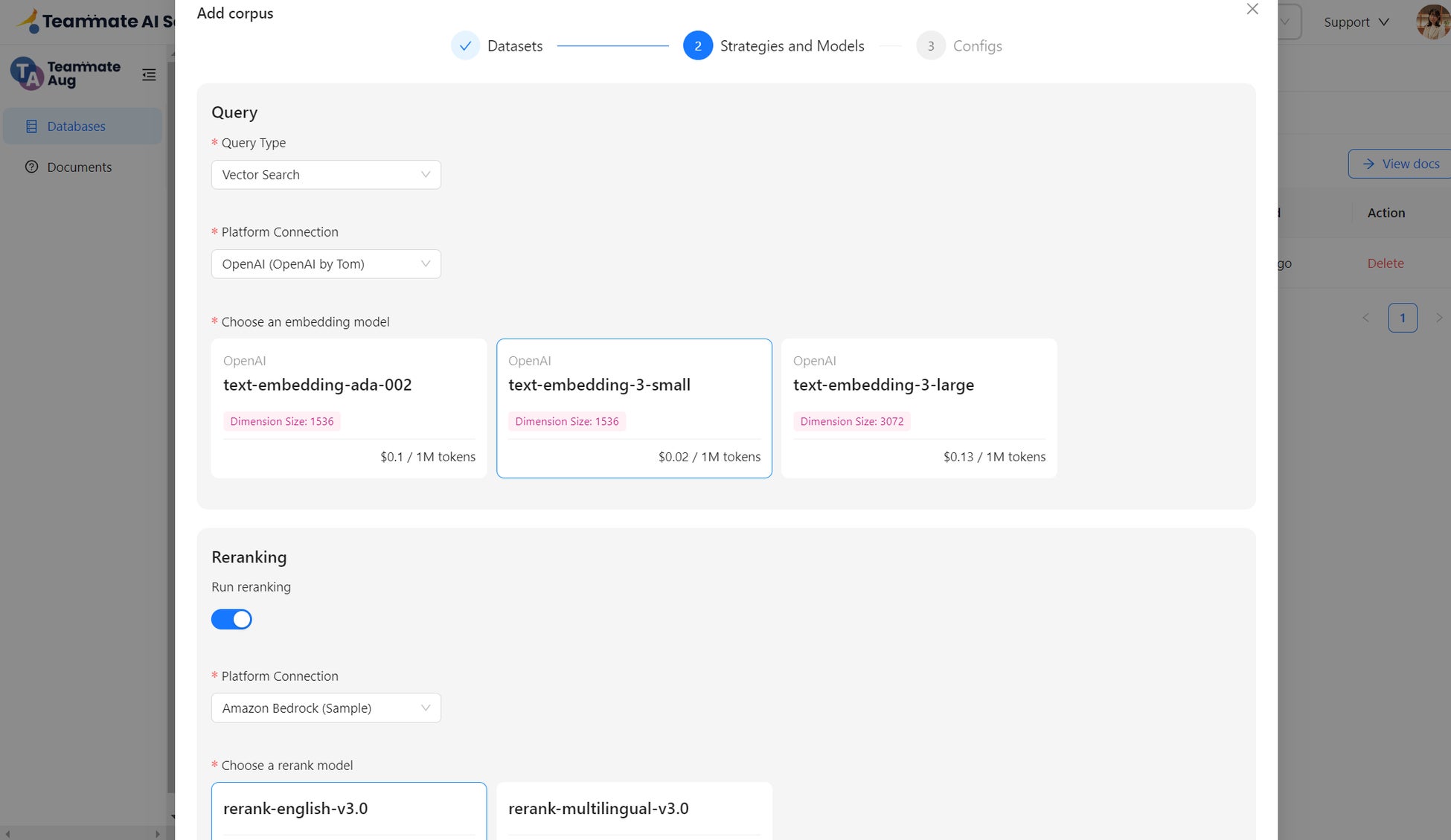Image resolution: width=1451 pixels, height=840 pixels.
Task: Collapse the sidebar with the menu-fold icon
Action: (149, 74)
